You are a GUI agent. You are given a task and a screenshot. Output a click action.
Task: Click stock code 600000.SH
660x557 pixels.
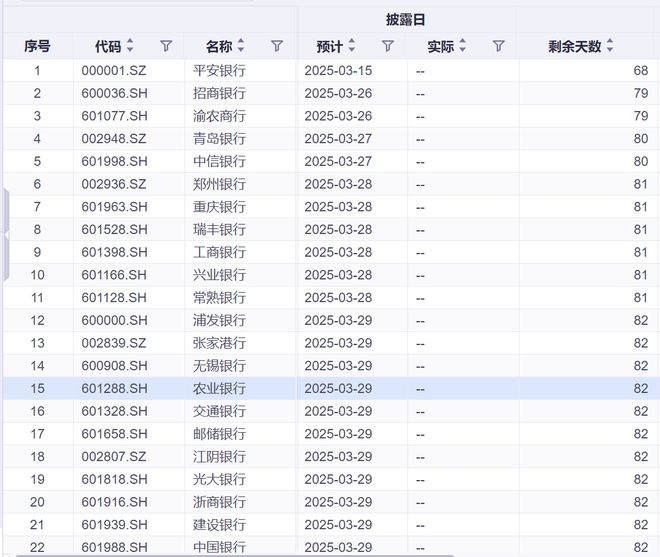pyautogui.click(x=114, y=320)
